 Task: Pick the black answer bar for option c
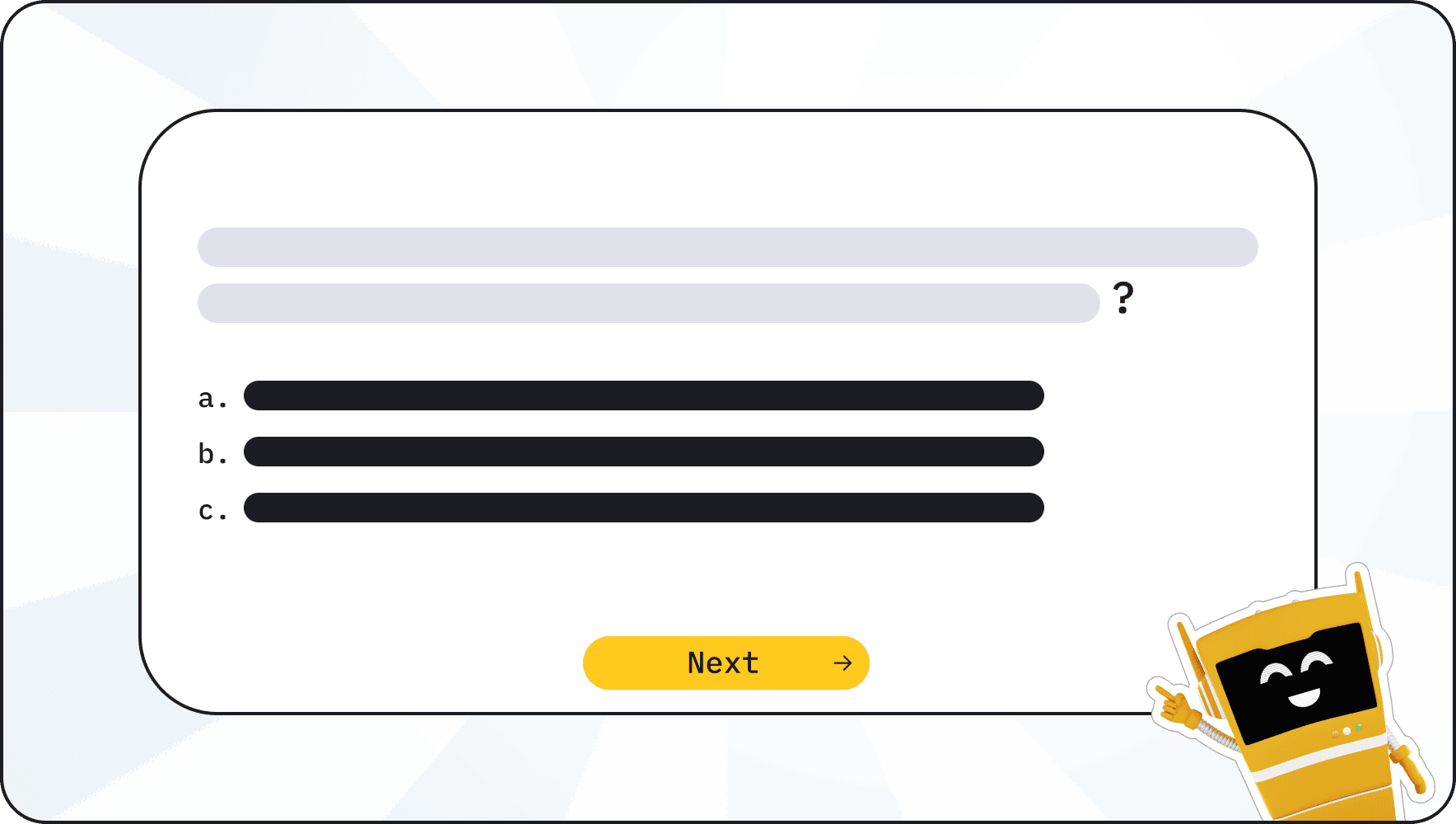pyautogui.click(x=643, y=508)
